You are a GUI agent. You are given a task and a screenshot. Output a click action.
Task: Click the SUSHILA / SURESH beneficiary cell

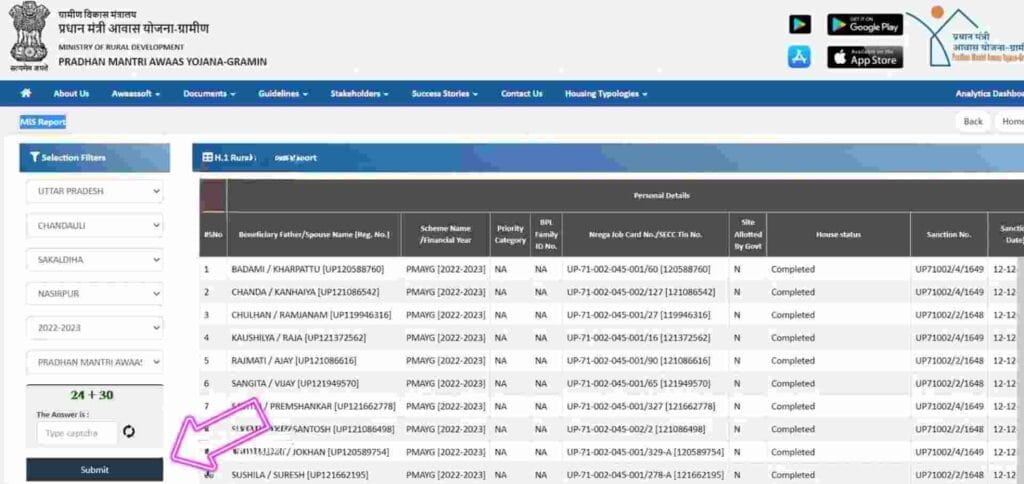coord(314,475)
